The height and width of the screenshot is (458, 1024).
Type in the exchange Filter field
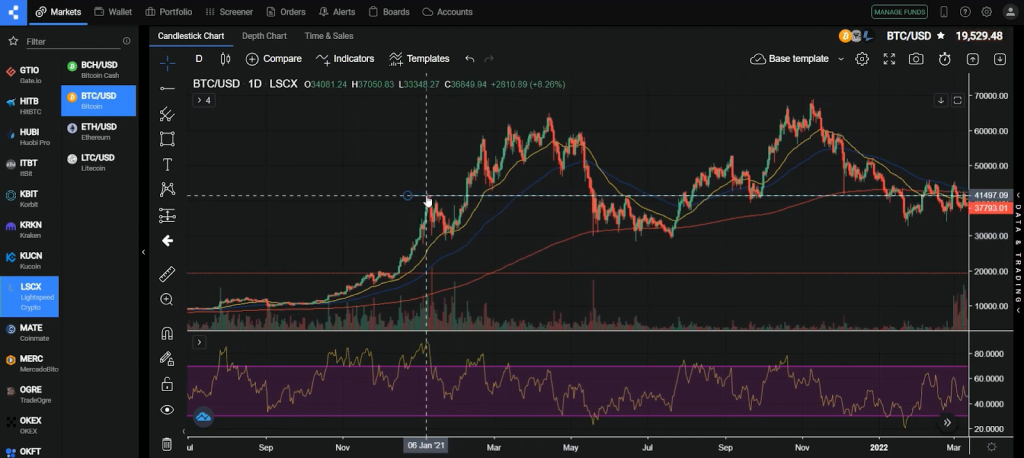tap(70, 41)
